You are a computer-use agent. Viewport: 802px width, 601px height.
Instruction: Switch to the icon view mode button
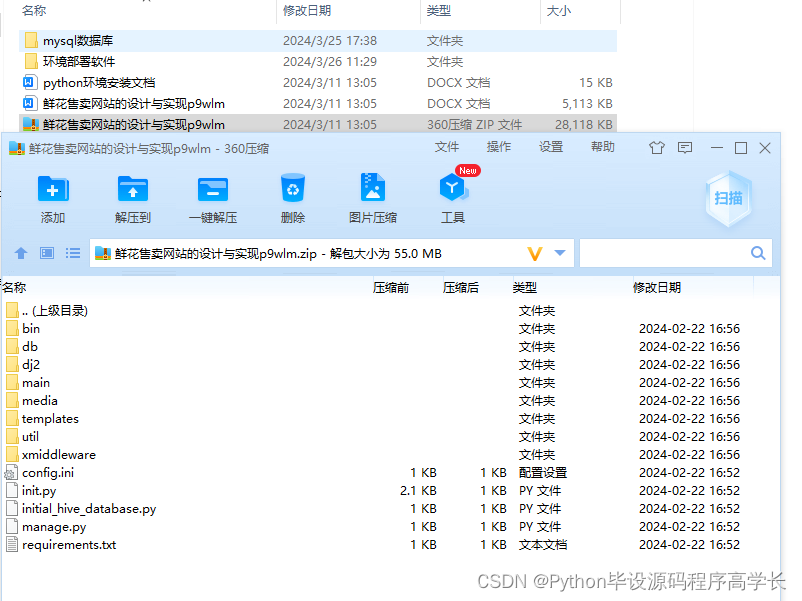(47, 253)
